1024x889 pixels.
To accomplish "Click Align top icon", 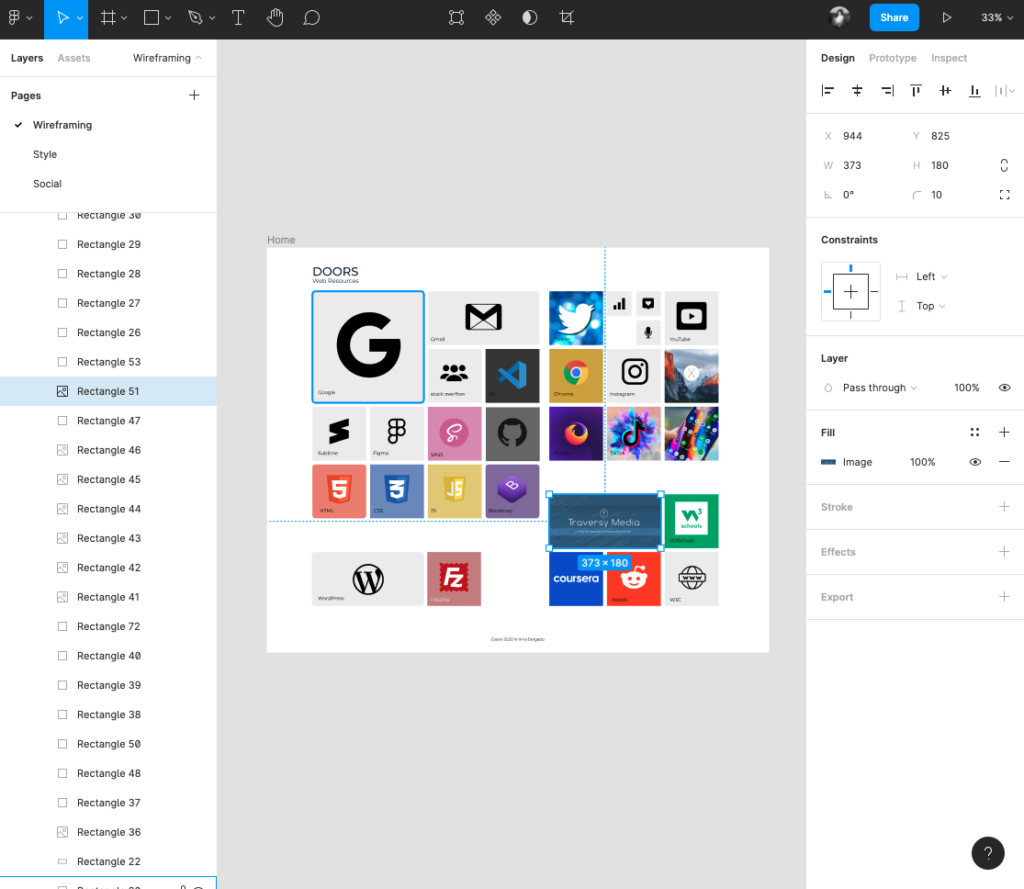I will click(916, 91).
